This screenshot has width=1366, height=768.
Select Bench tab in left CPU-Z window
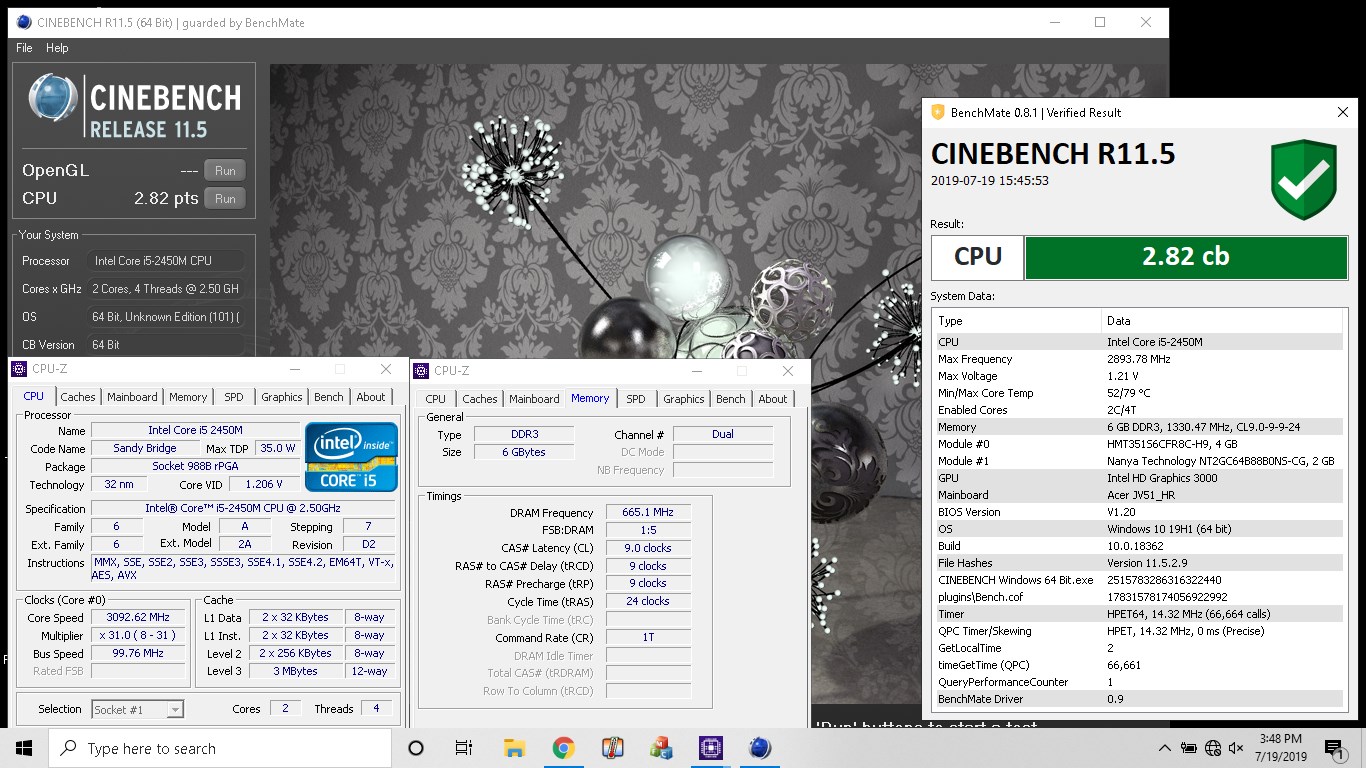pos(329,397)
